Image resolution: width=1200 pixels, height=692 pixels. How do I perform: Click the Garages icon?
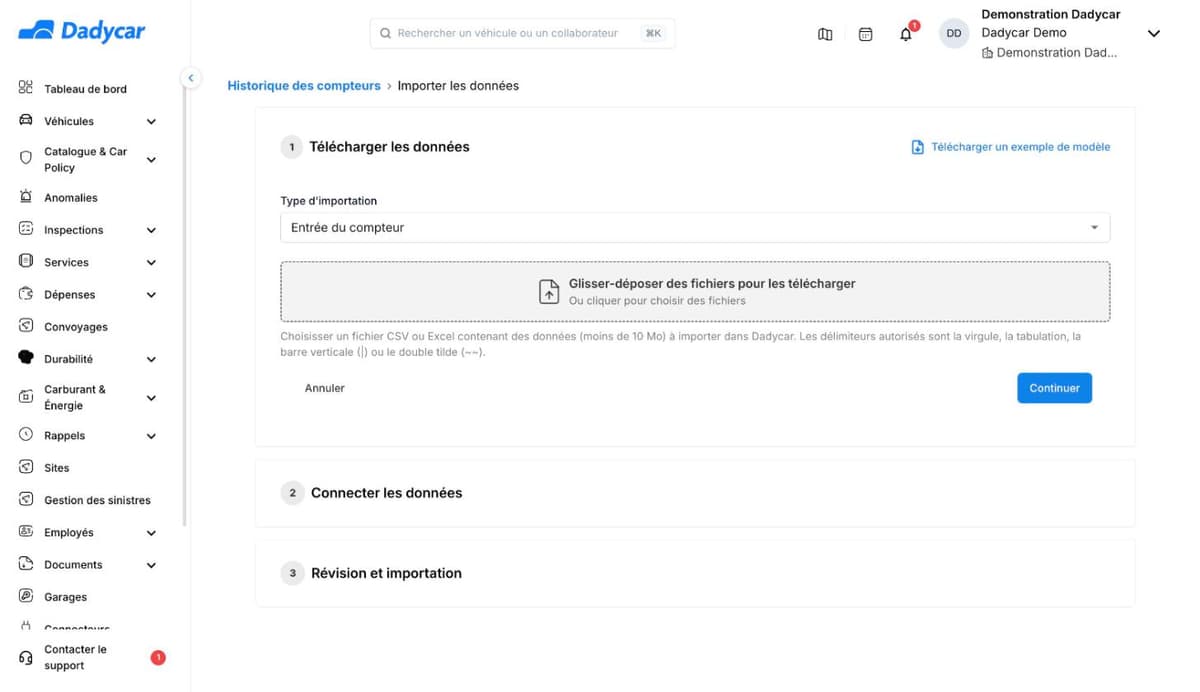(x=26, y=596)
